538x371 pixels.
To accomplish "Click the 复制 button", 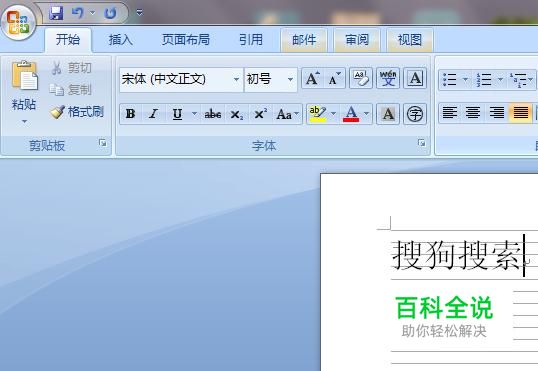I will tap(71, 90).
